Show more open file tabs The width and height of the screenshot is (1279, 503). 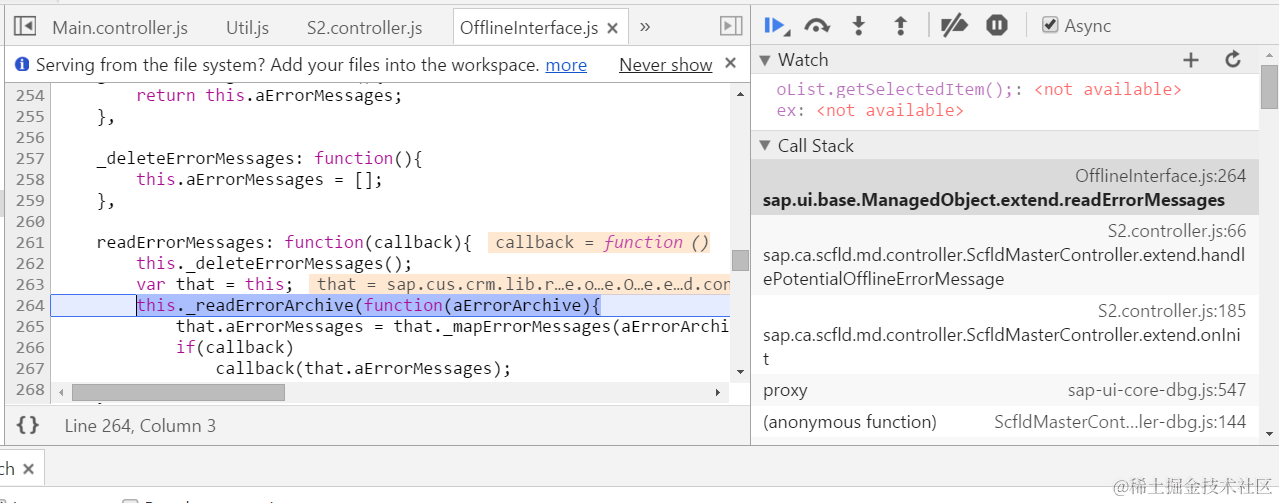(x=645, y=27)
